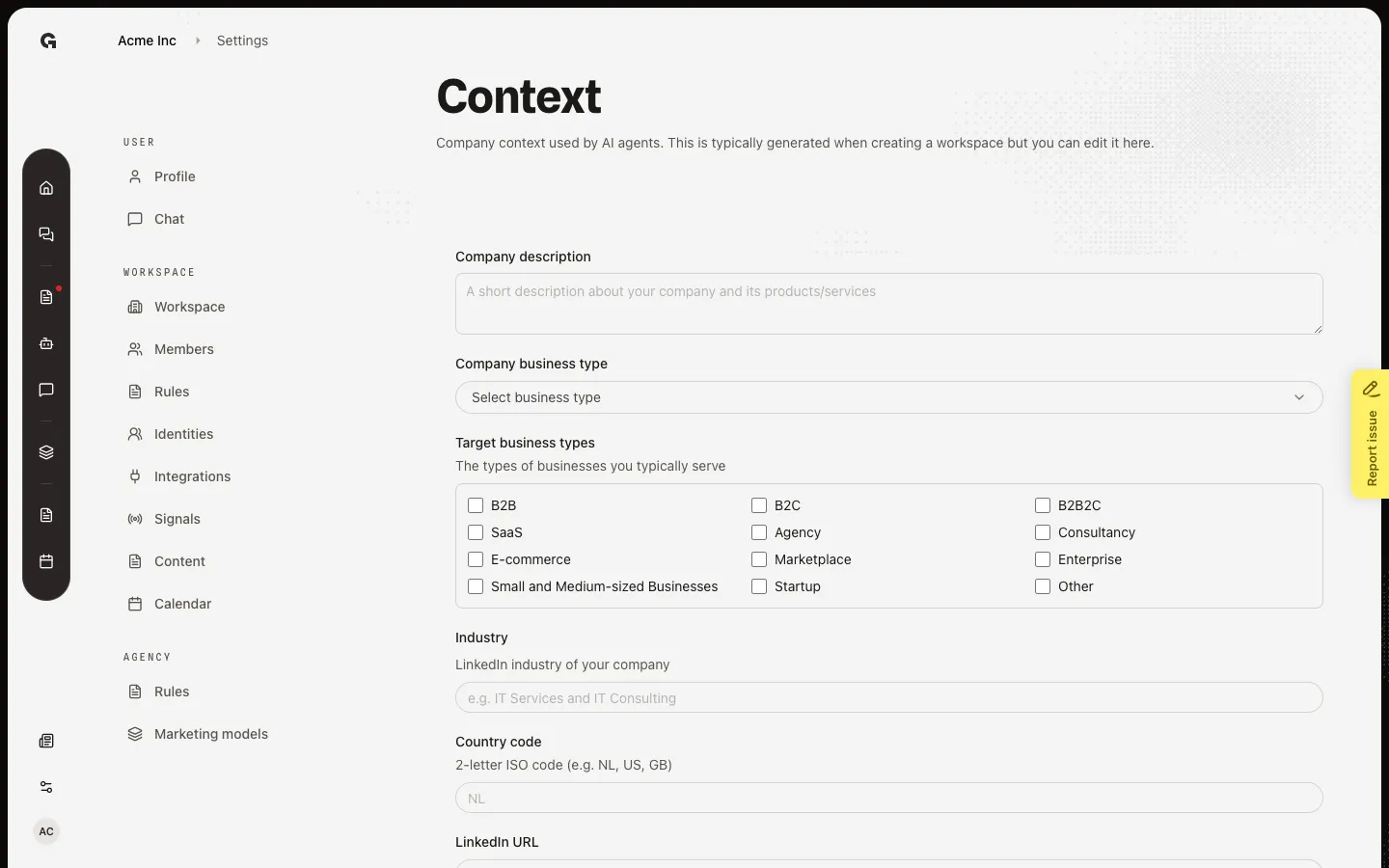Click the AC user avatar

tap(46, 831)
